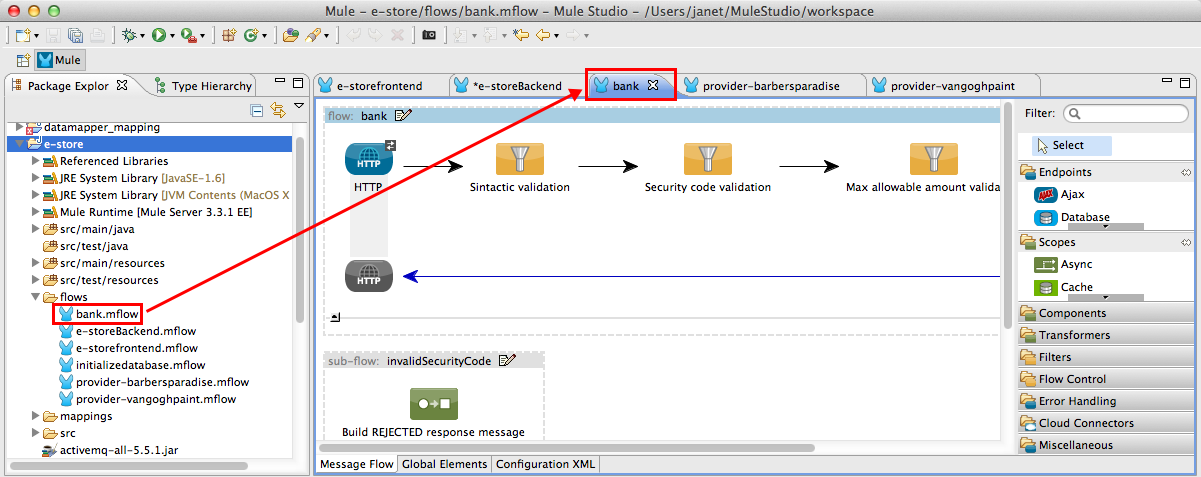The height and width of the screenshot is (477, 1201).
Task: Click the palette Filter search field
Action: click(x=1125, y=114)
